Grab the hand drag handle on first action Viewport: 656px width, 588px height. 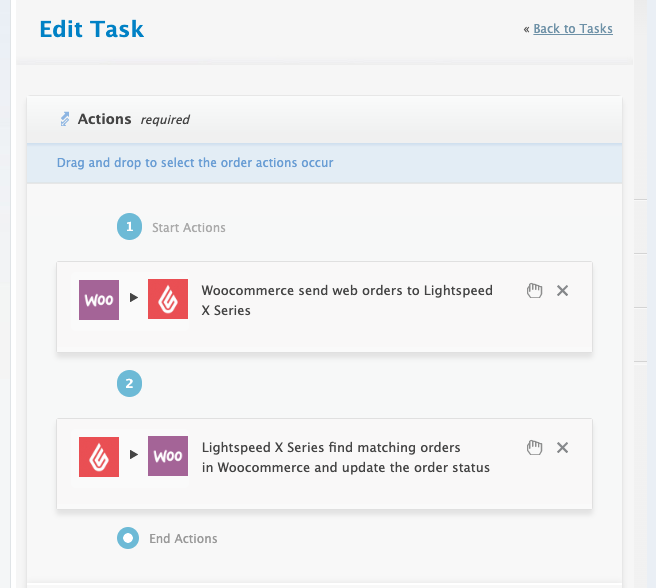534,291
